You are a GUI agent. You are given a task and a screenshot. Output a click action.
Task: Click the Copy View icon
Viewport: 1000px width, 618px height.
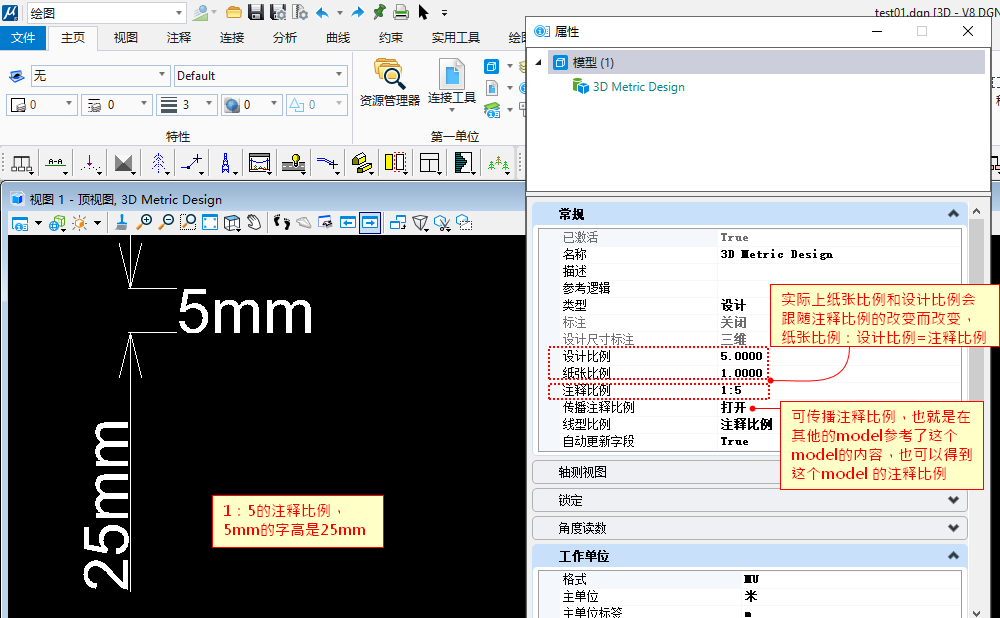coord(398,223)
